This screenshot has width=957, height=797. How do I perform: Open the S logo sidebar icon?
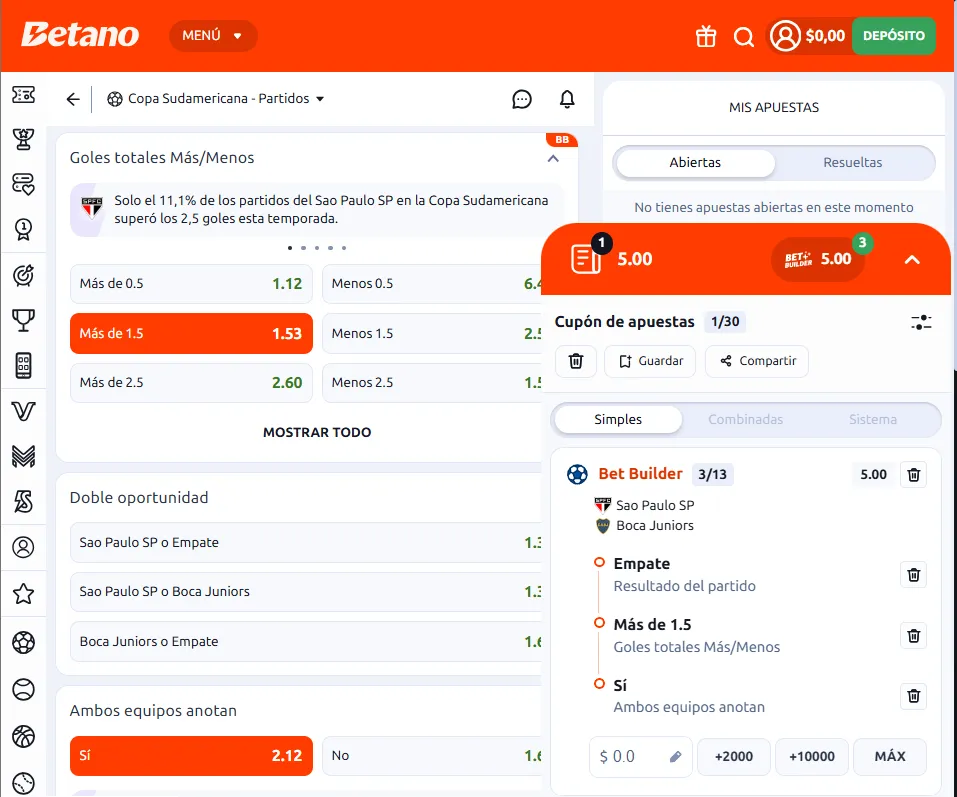(x=23, y=501)
